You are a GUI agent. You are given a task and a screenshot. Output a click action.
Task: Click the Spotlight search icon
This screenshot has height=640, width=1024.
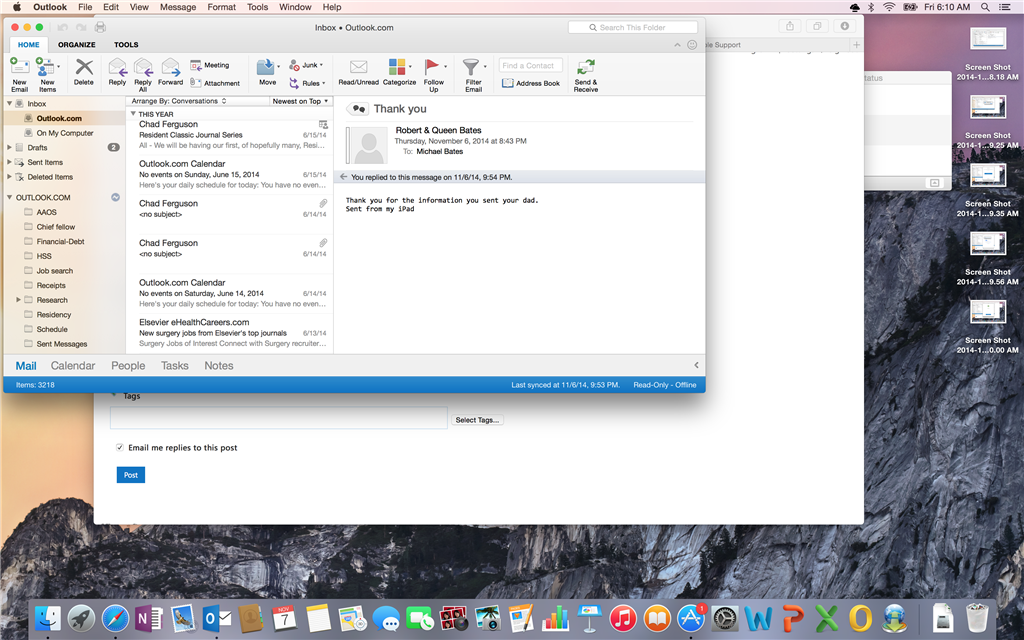click(985, 7)
